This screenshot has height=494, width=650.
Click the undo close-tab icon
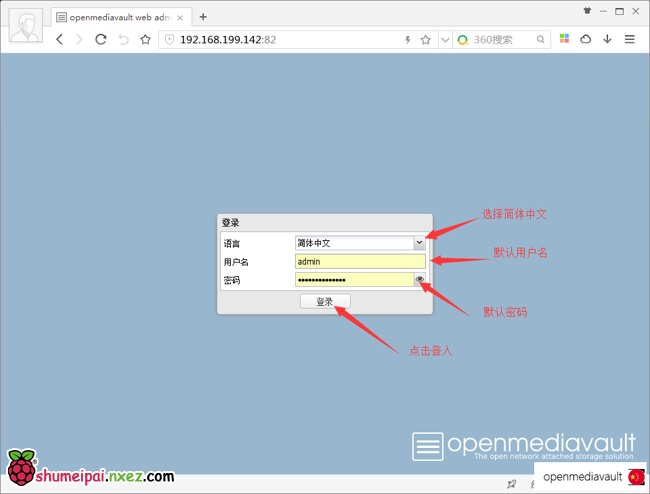click(x=123, y=39)
